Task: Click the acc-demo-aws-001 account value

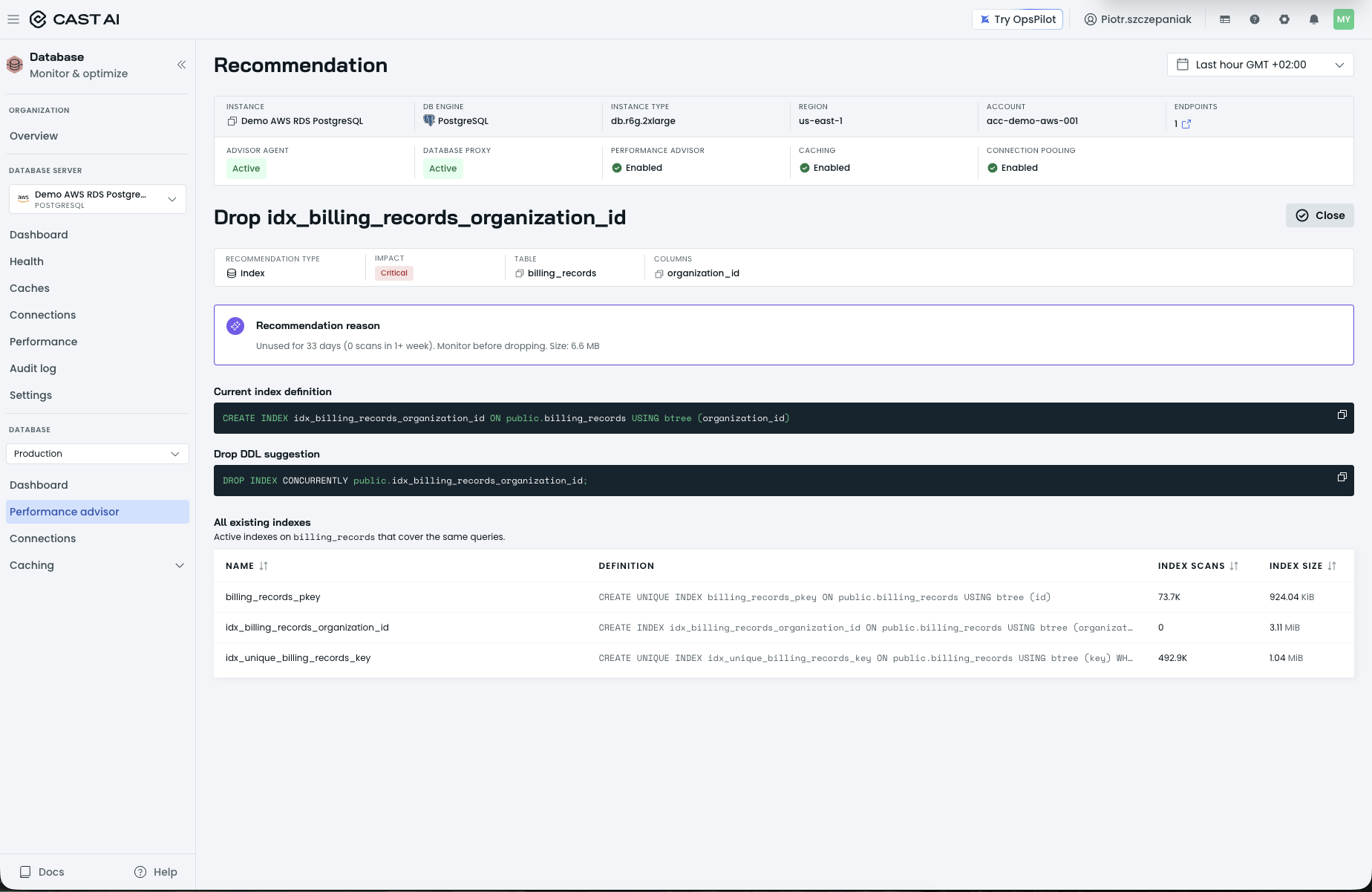Action: pyautogui.click(x=1032, y=121)
